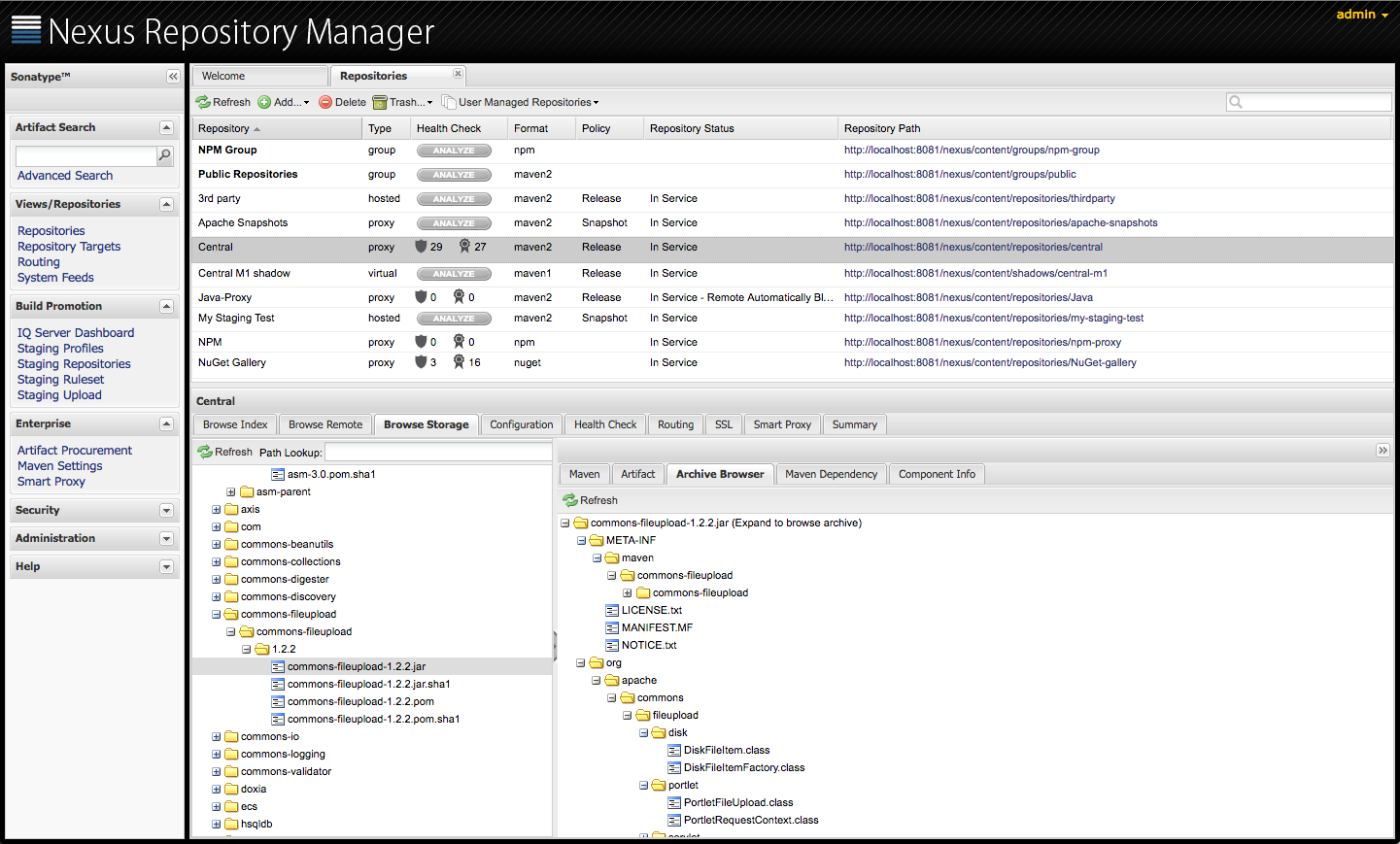
Task: Click the Central row license badge icon
Action: (464, 247)
